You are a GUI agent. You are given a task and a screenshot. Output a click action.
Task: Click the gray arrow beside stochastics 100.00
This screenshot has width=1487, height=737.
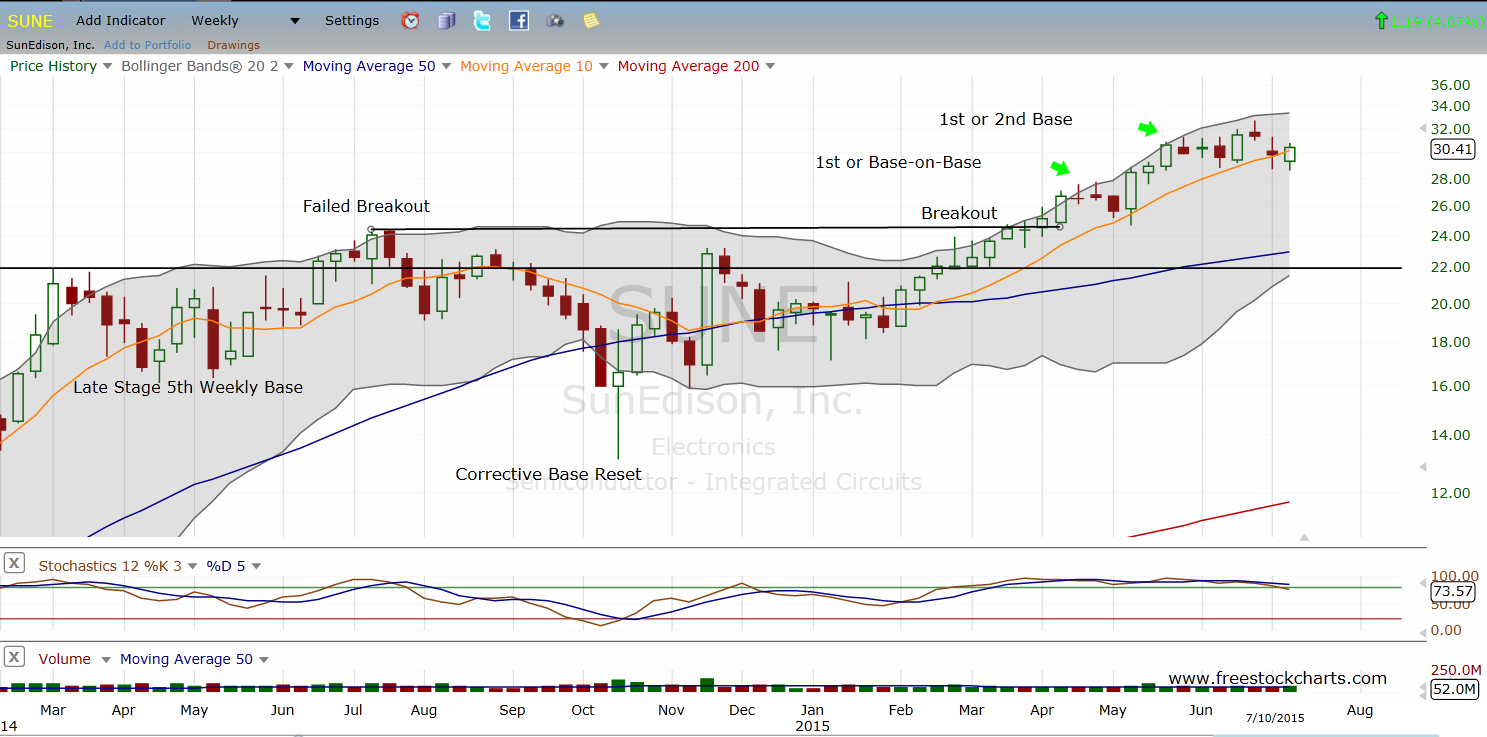[x=1423, y=582]
